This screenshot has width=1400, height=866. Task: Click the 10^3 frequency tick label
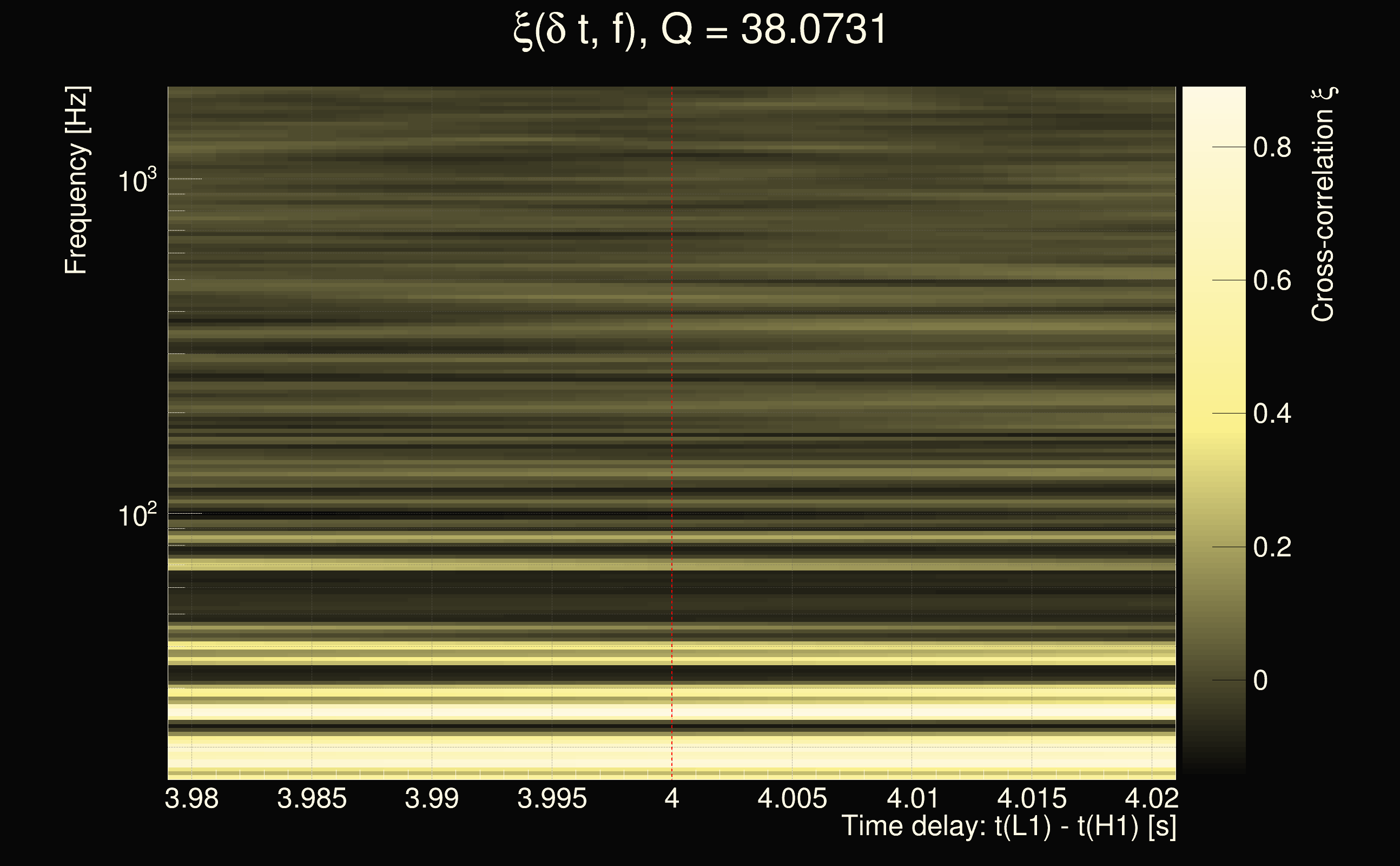(137, 181)
